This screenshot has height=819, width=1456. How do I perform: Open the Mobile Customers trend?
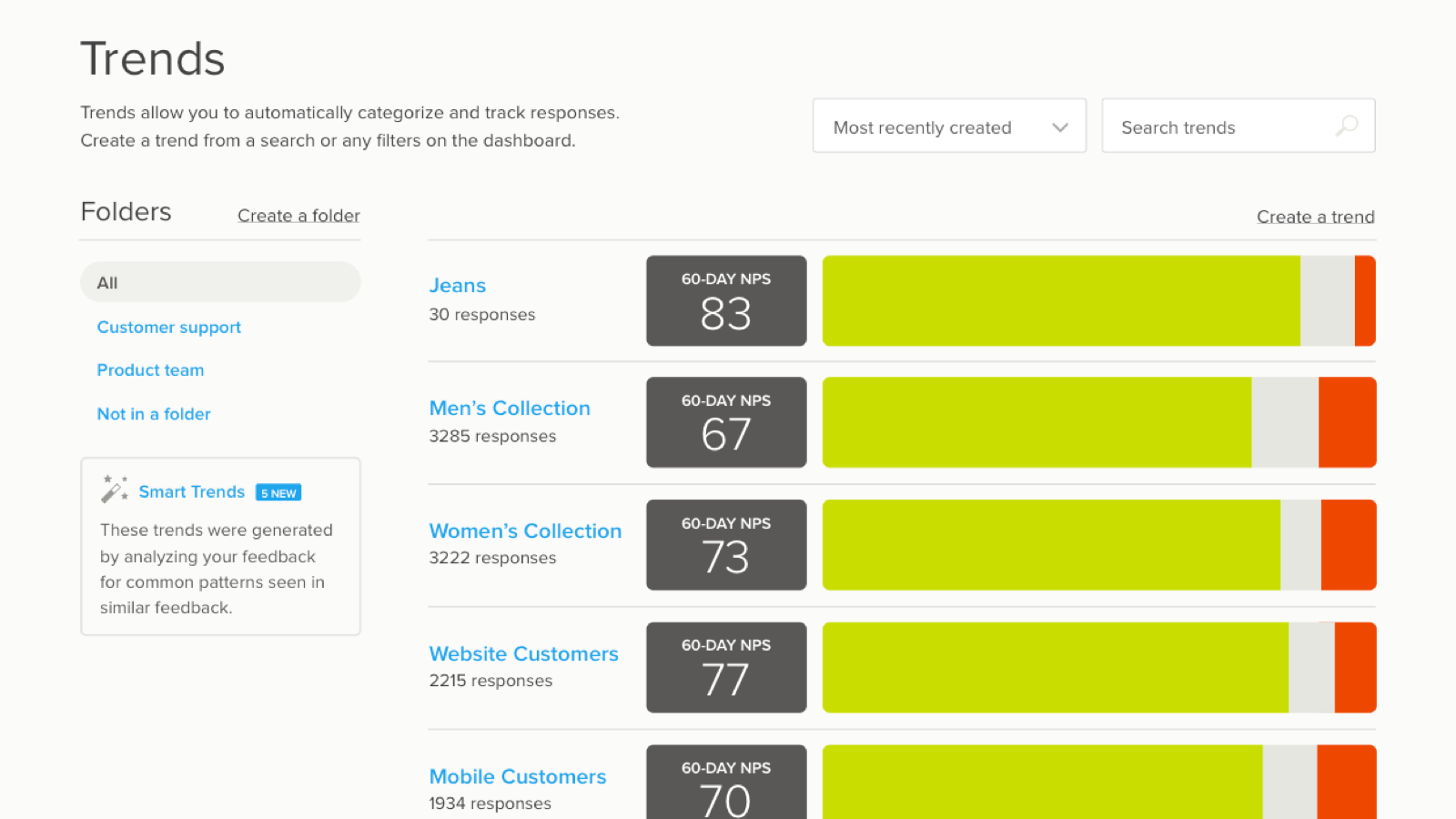518,776
